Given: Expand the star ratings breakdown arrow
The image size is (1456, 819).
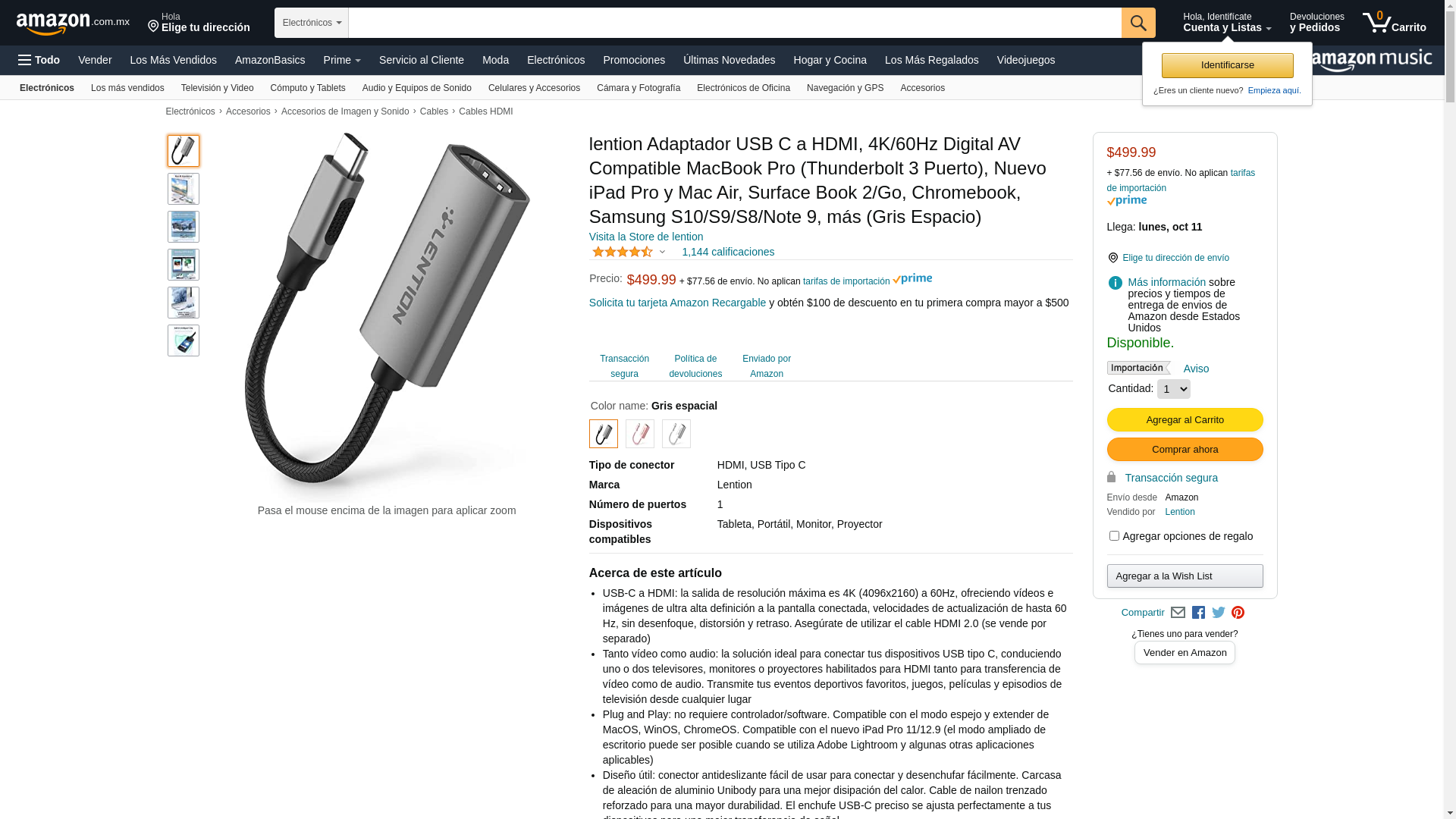Looking at the screenshot, I should tap(662, 252).
